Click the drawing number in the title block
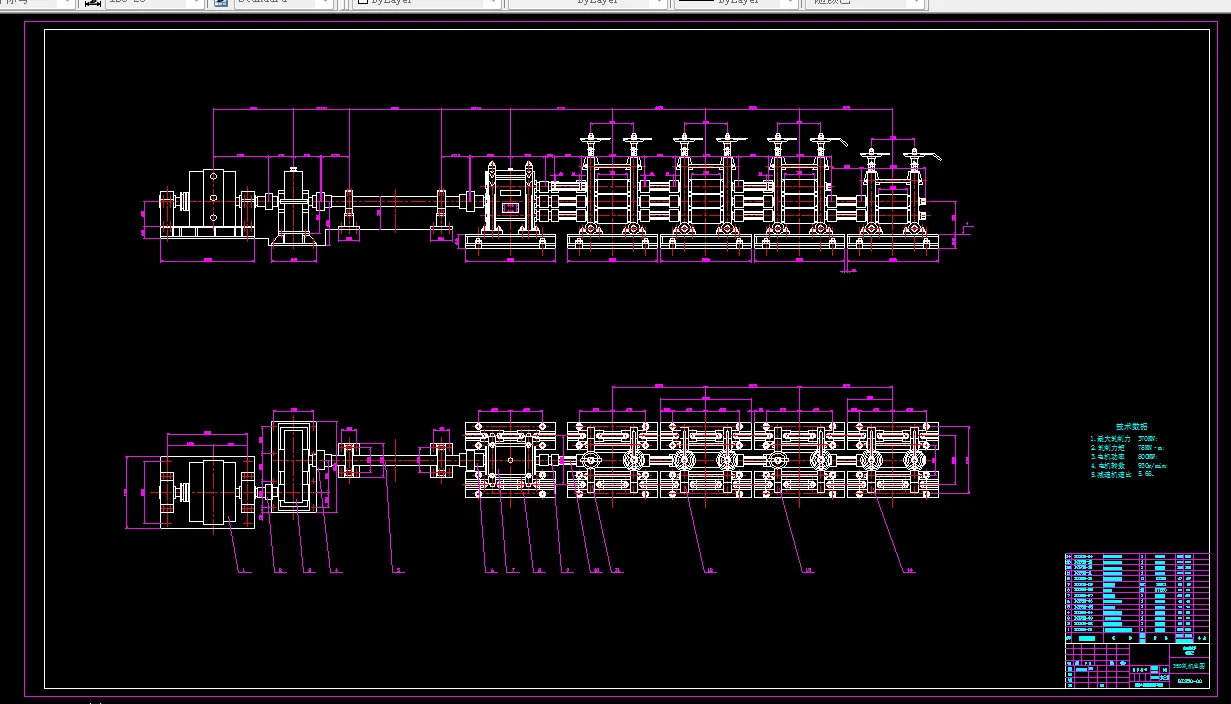Screen dimensions: 1231x704 (x=1191, y=681)
